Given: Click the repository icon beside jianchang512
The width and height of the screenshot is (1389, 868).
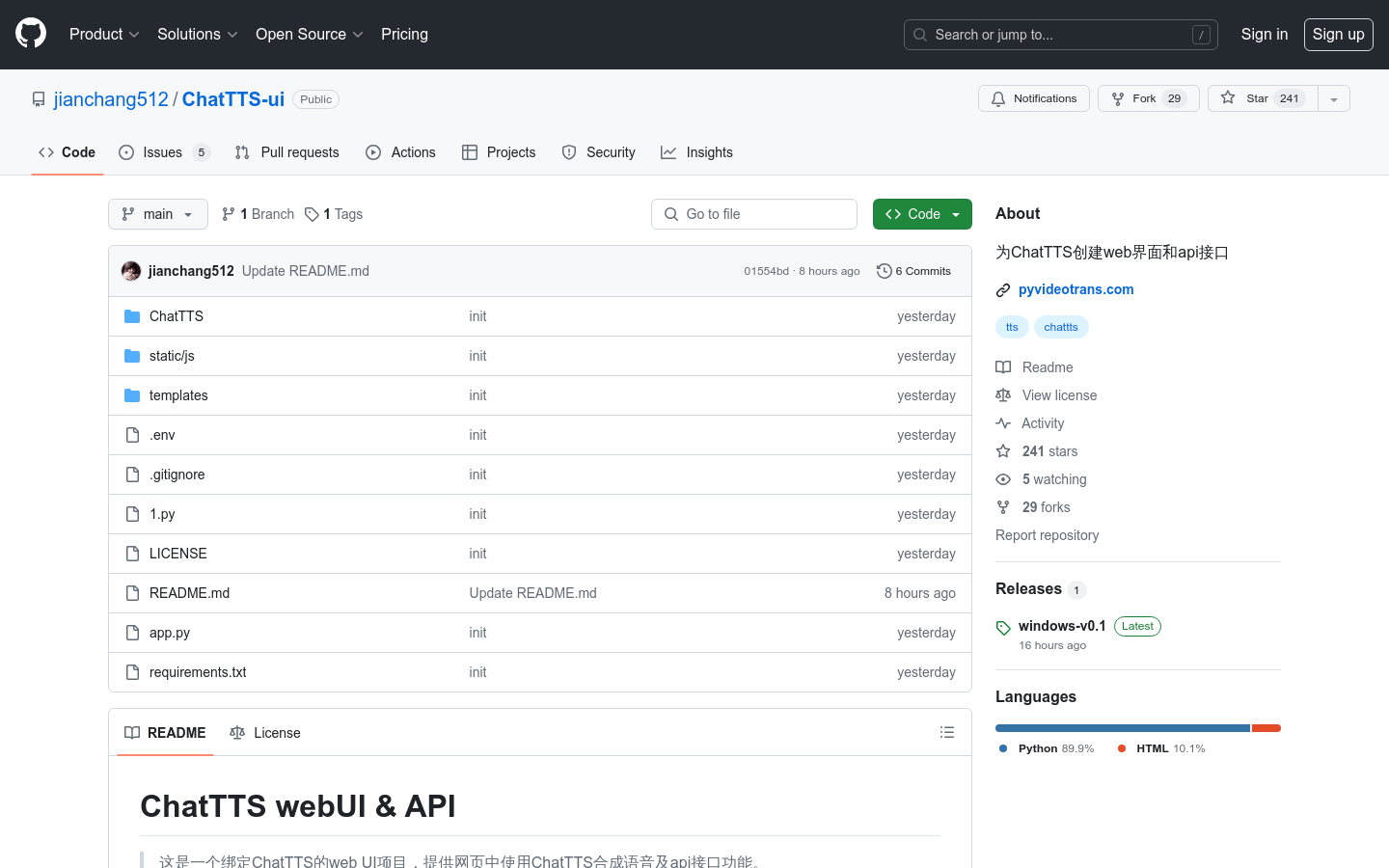Looking at the screenshot, I should click(39, 99).
